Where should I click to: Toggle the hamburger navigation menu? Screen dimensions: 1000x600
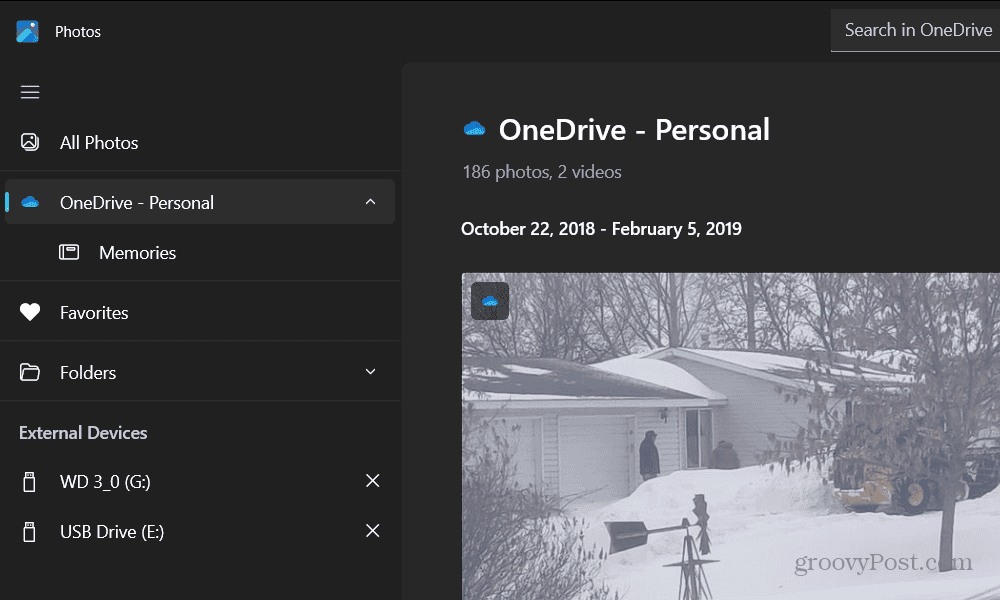tap(30, 92)
